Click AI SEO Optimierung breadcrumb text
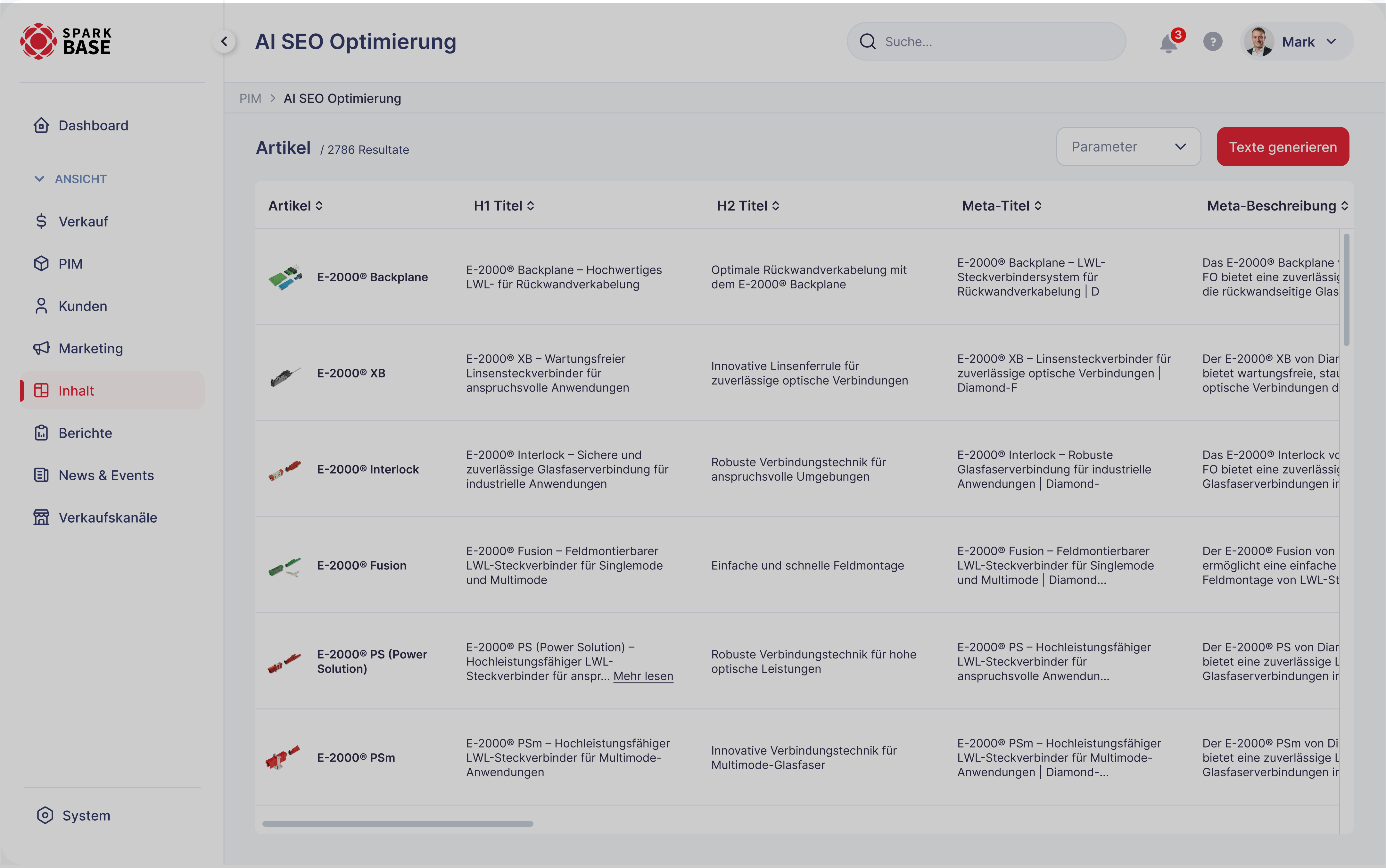This screenshot has width=1386, height=868. 342,98
